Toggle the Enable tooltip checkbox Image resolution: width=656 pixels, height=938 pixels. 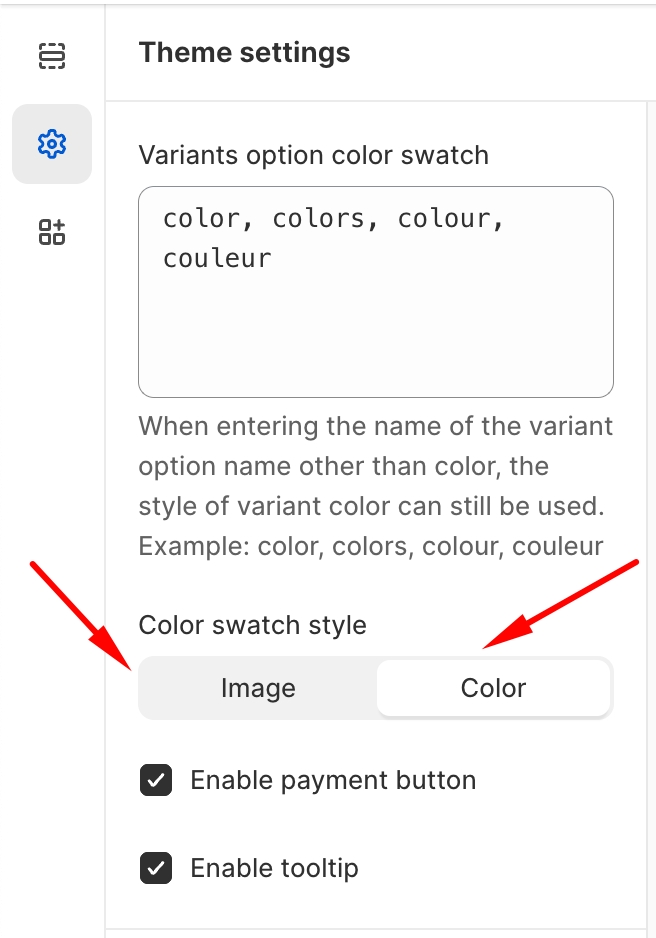pos(156,868)
